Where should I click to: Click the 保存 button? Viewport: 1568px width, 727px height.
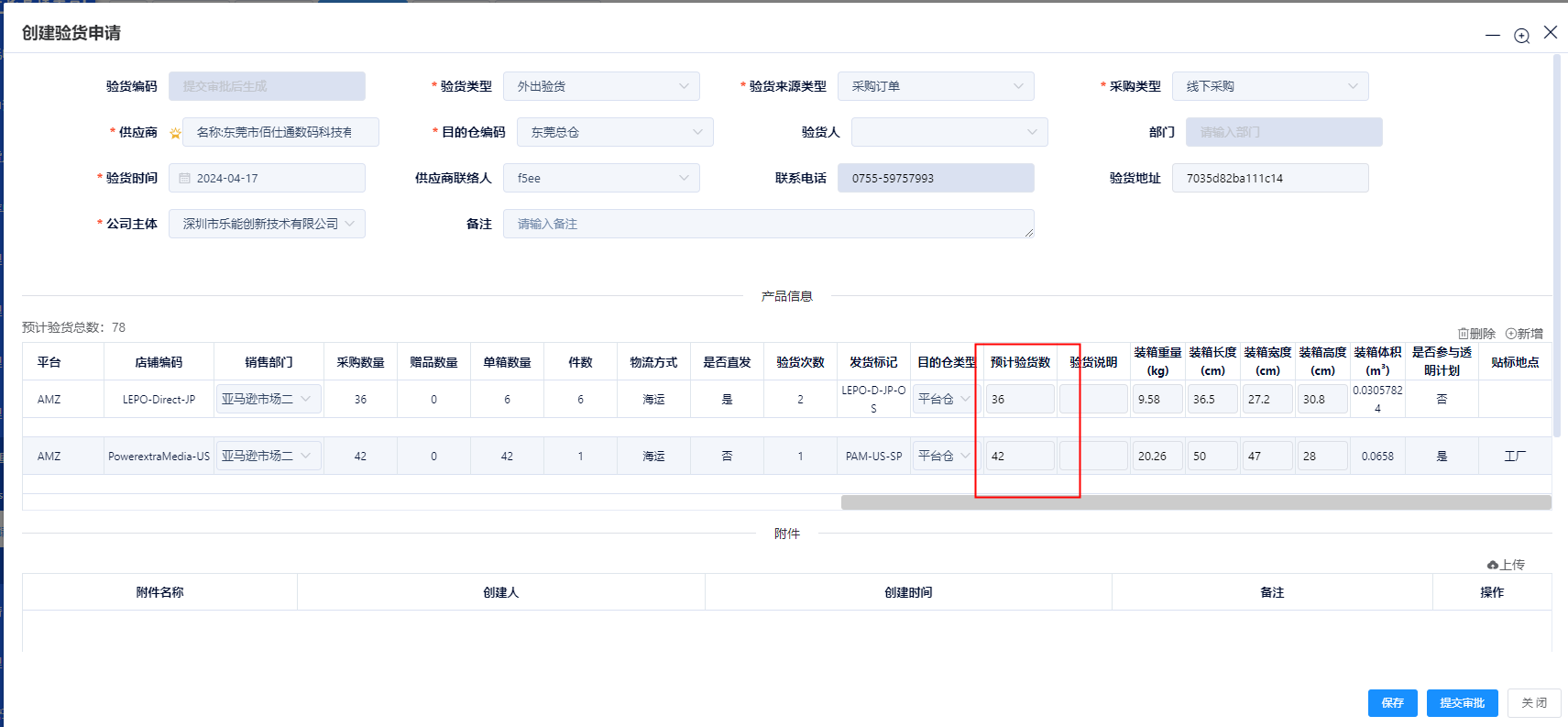[1392, 703]
